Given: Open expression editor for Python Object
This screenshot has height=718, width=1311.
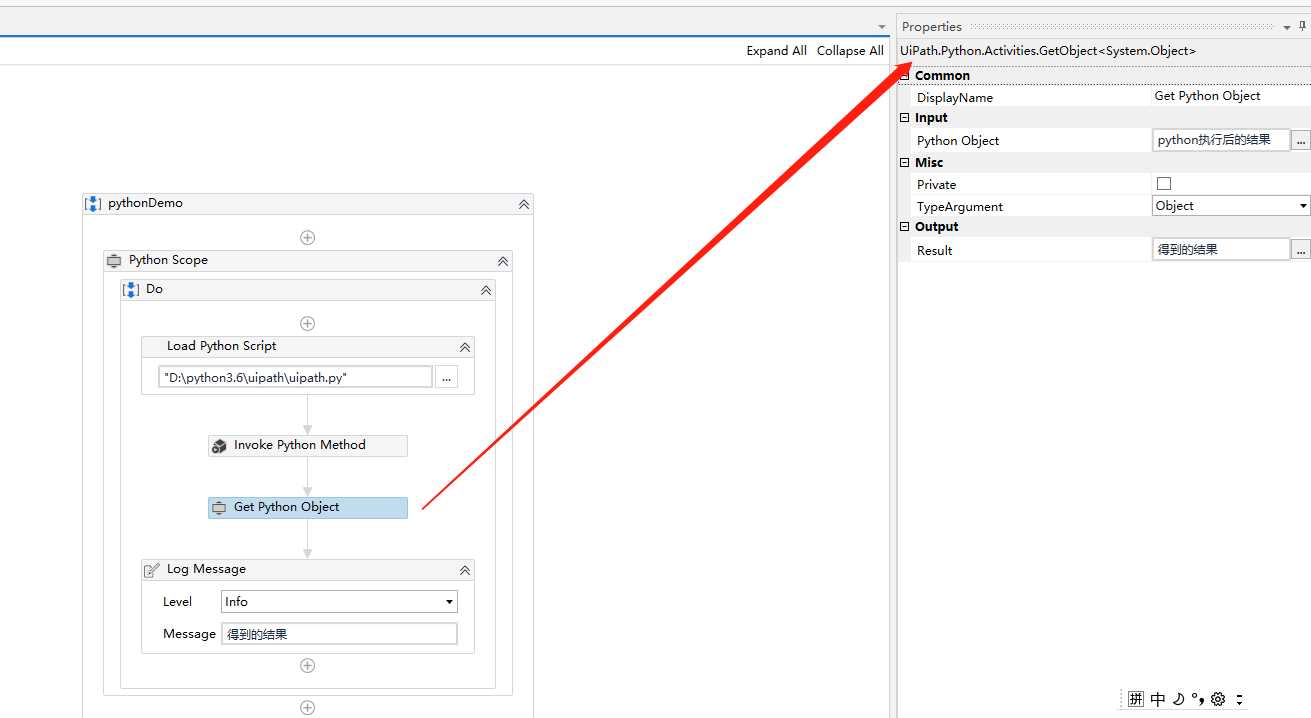Looking at the screenshot, I should point(1301,141).
